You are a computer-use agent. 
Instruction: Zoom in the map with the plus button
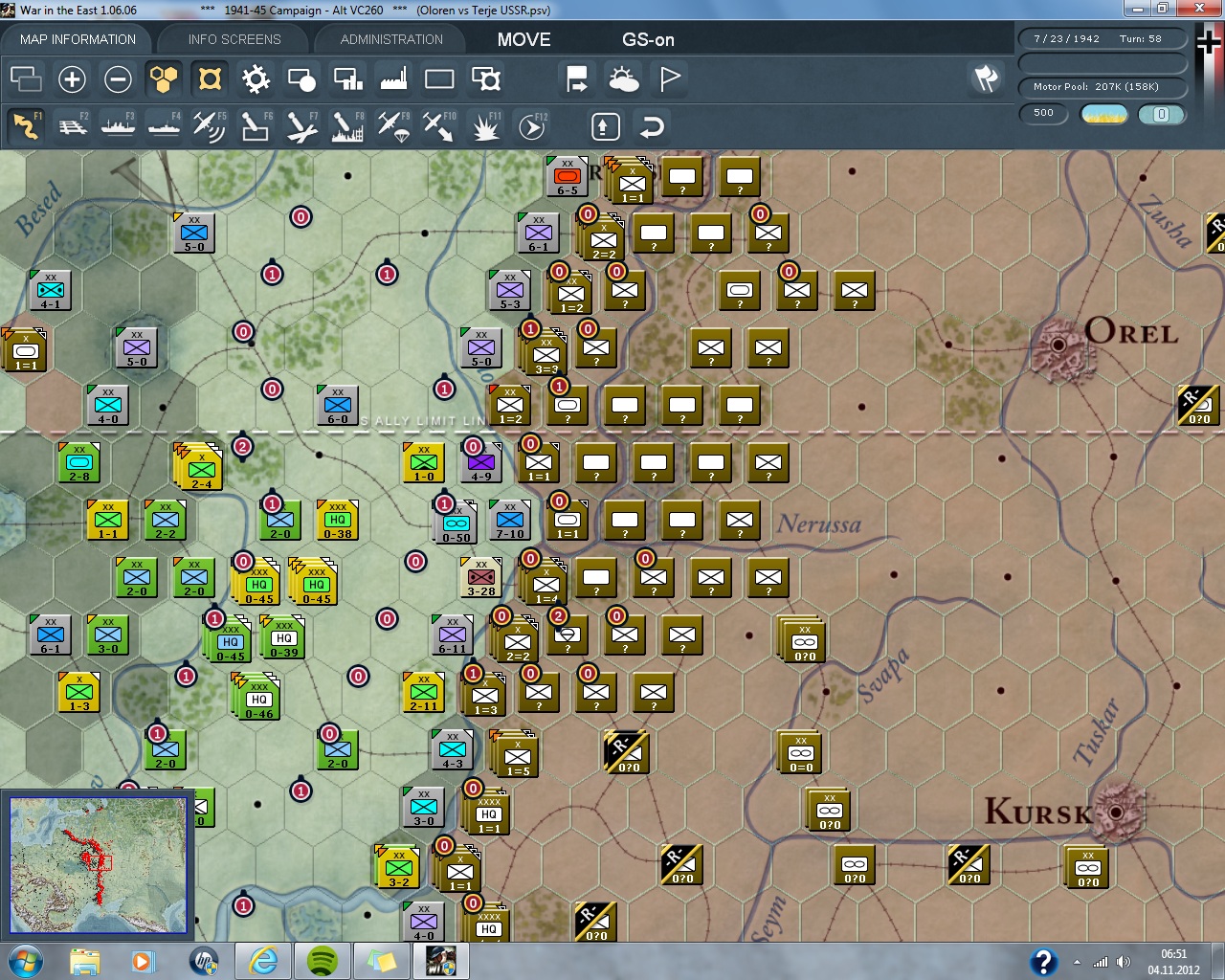click(72, 78)
